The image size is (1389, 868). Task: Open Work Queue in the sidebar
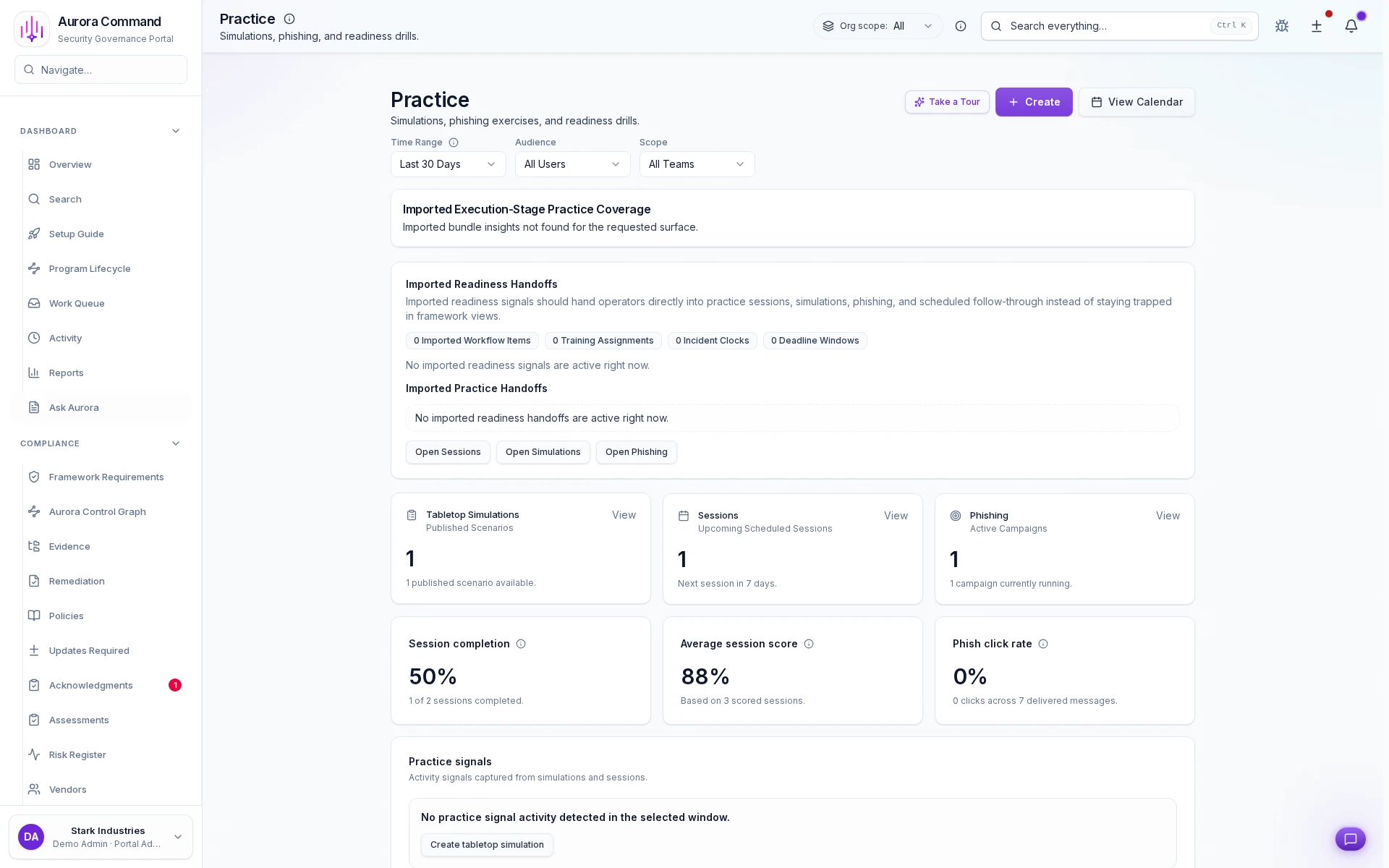[x=77, y=303]
